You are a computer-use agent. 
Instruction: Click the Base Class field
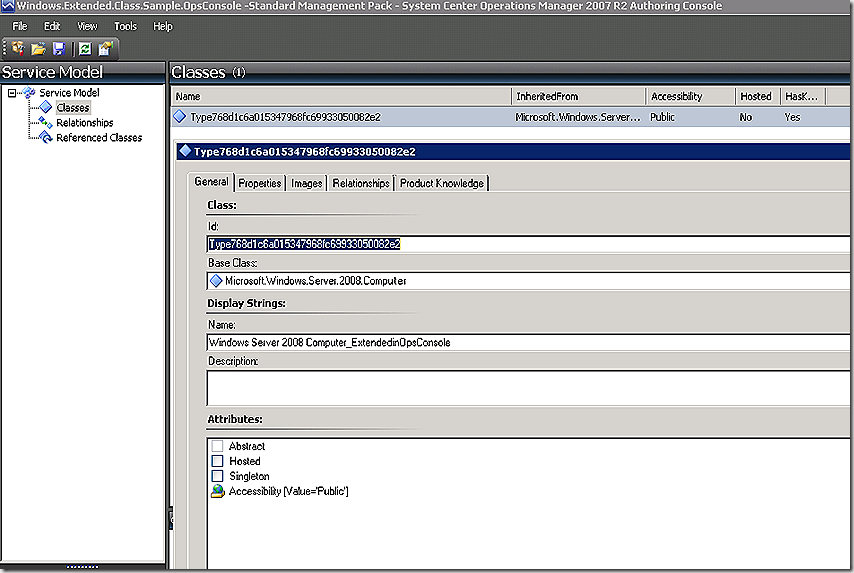[528, 281]
